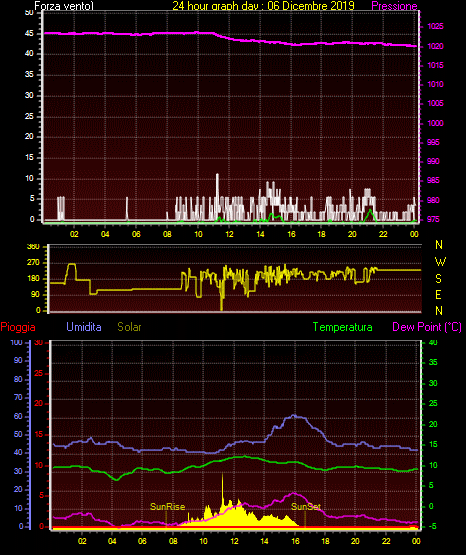Click pressure axis value 990

(433, 161)
